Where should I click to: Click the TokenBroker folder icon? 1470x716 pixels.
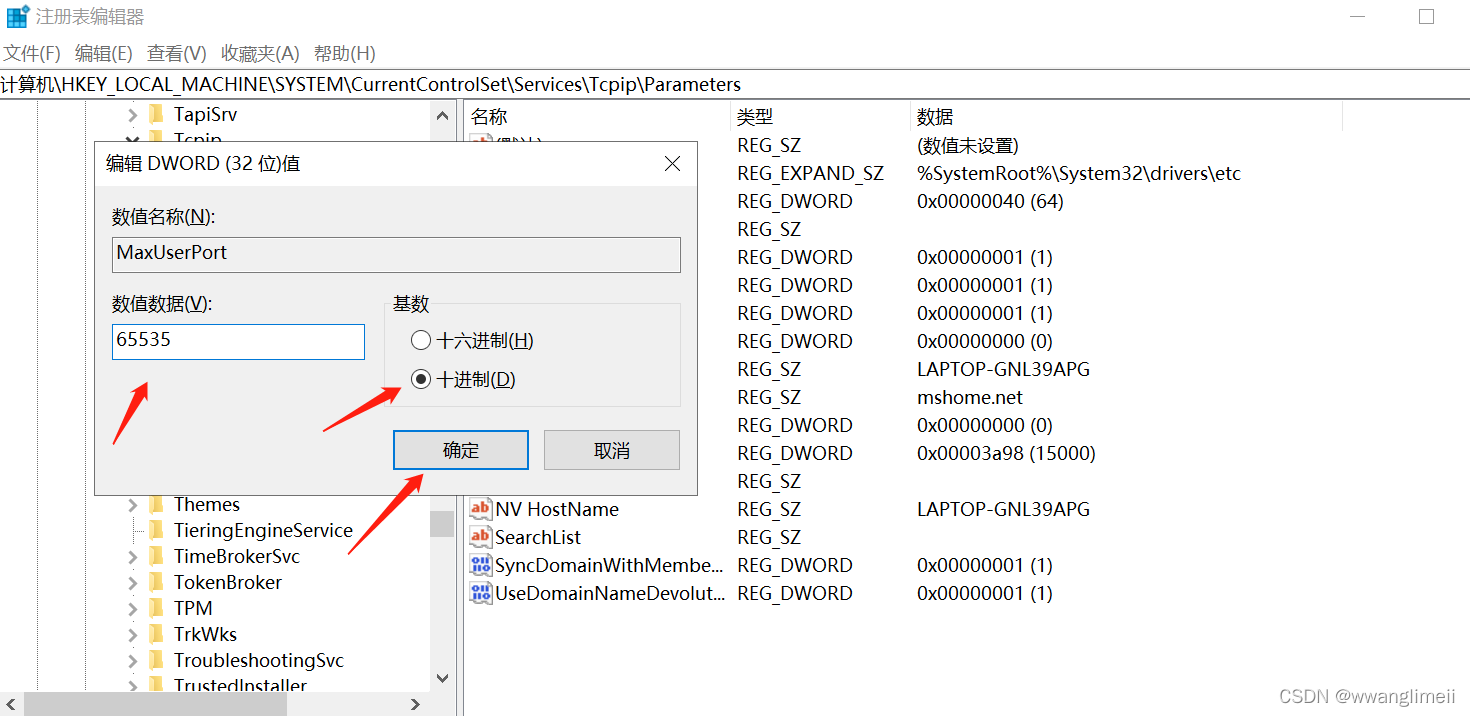156,582
